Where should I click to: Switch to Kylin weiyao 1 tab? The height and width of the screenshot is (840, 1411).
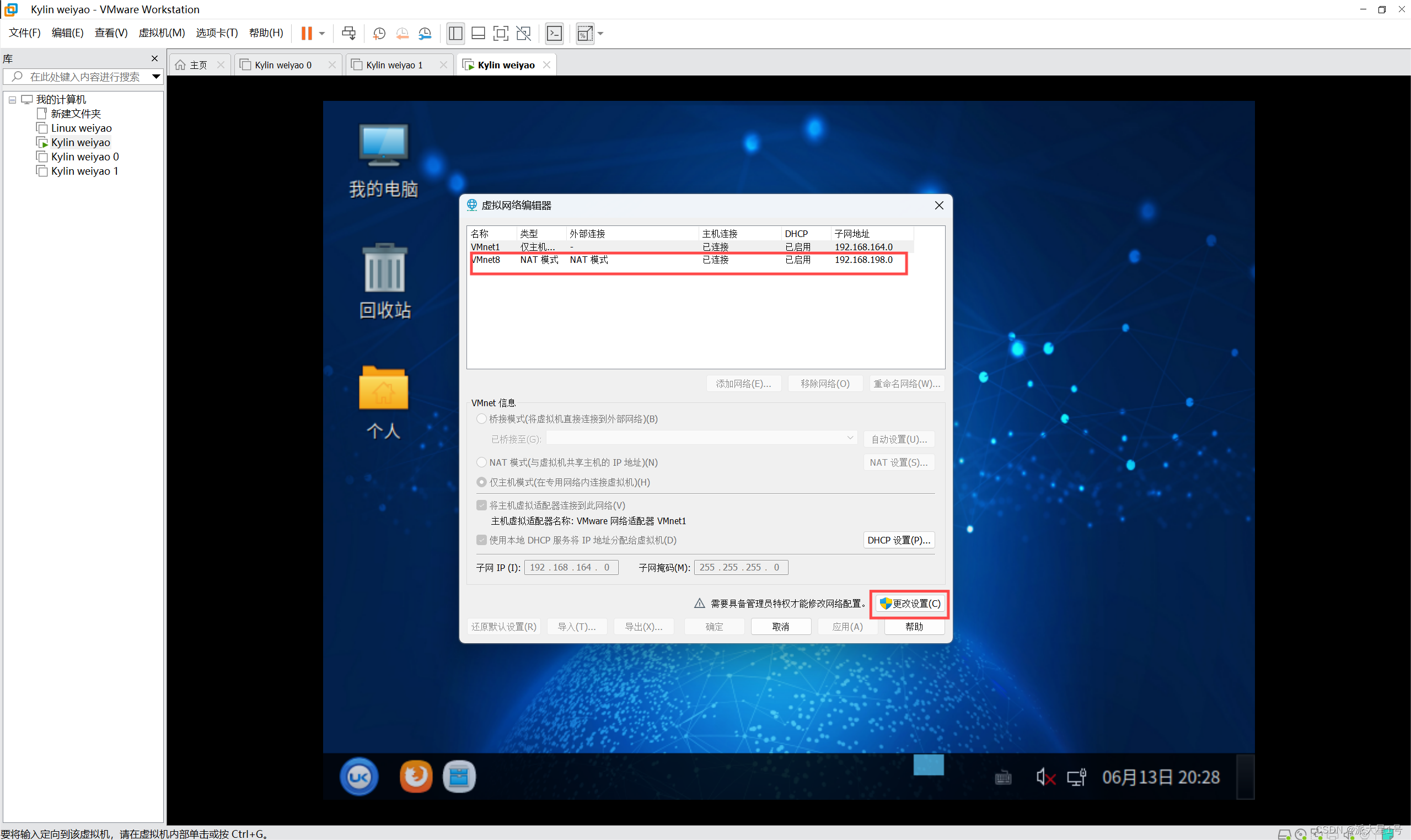click(x=394, y=65)
